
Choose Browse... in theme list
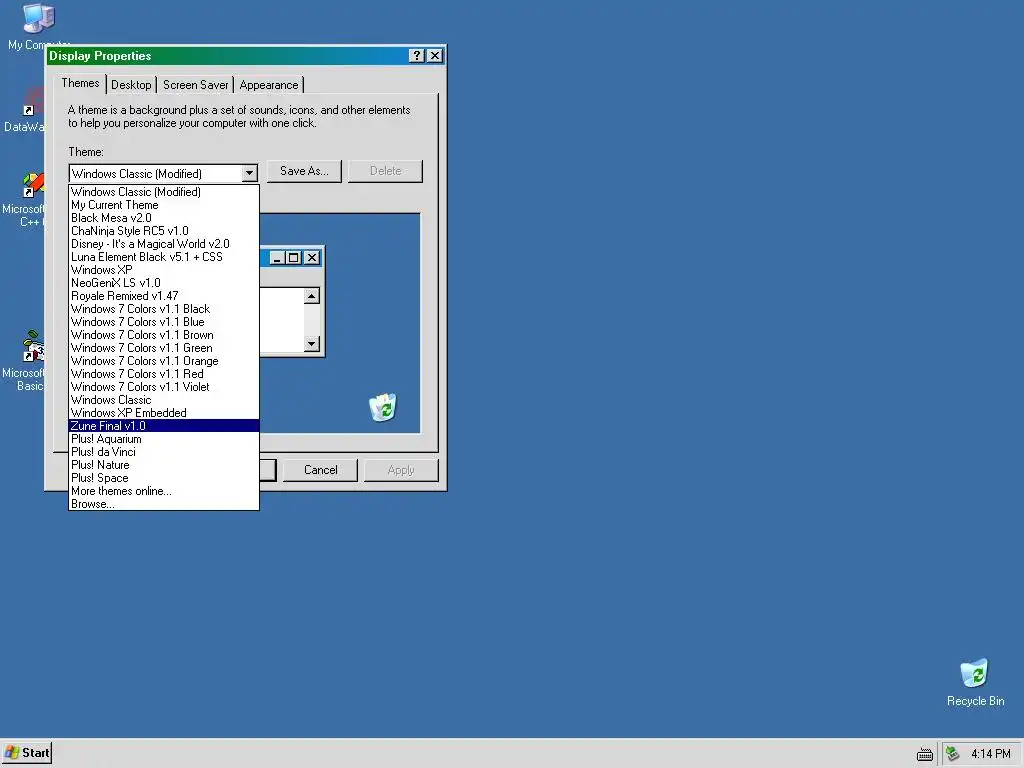coord(164,504)
